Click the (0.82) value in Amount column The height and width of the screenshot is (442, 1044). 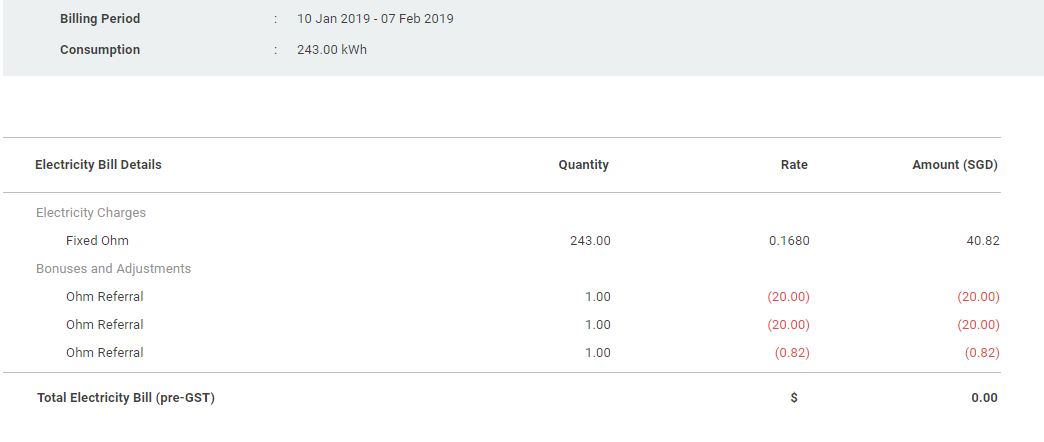click(982, 353)
